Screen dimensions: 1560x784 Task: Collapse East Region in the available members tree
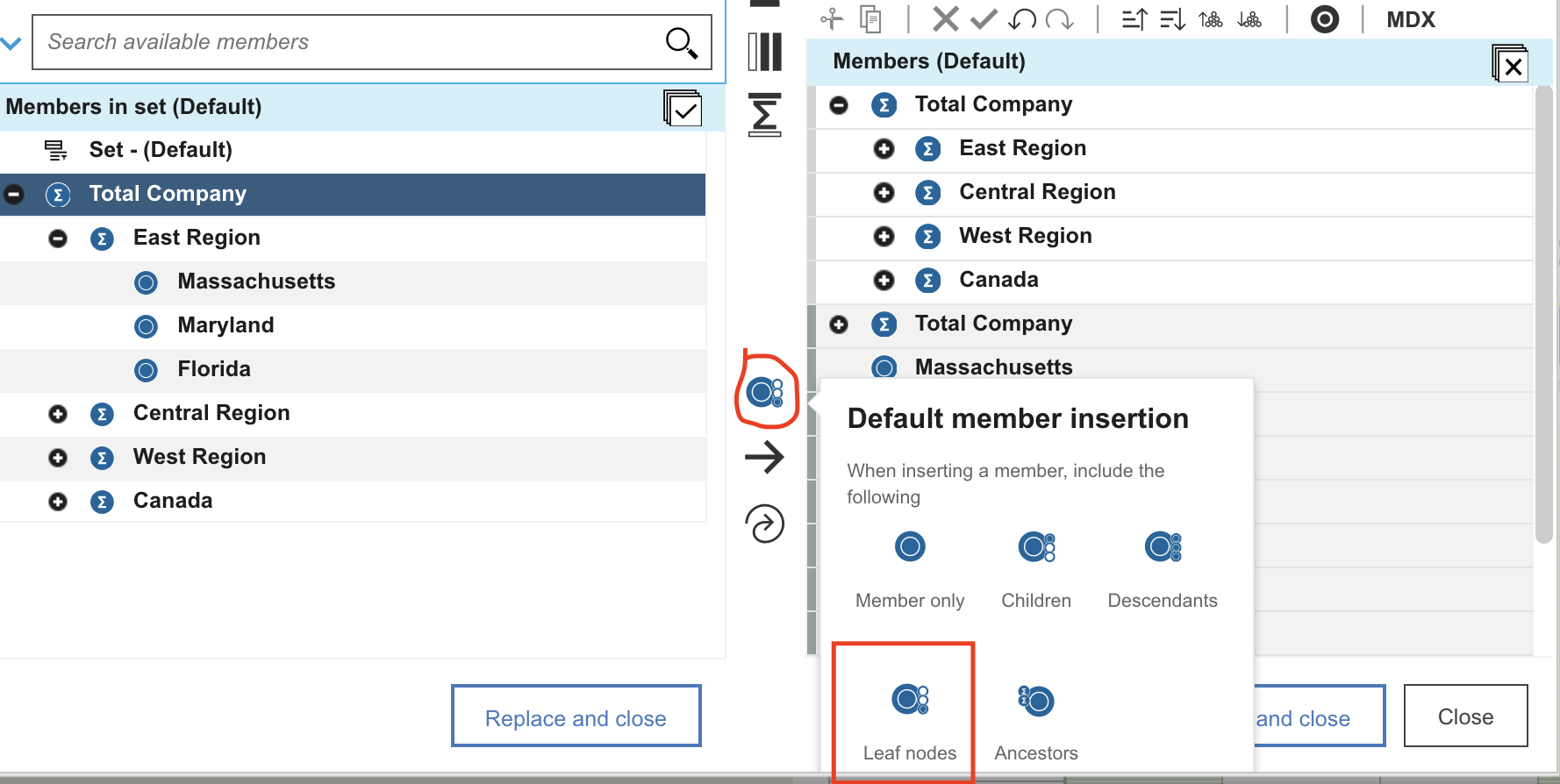[x=58, y=239]
